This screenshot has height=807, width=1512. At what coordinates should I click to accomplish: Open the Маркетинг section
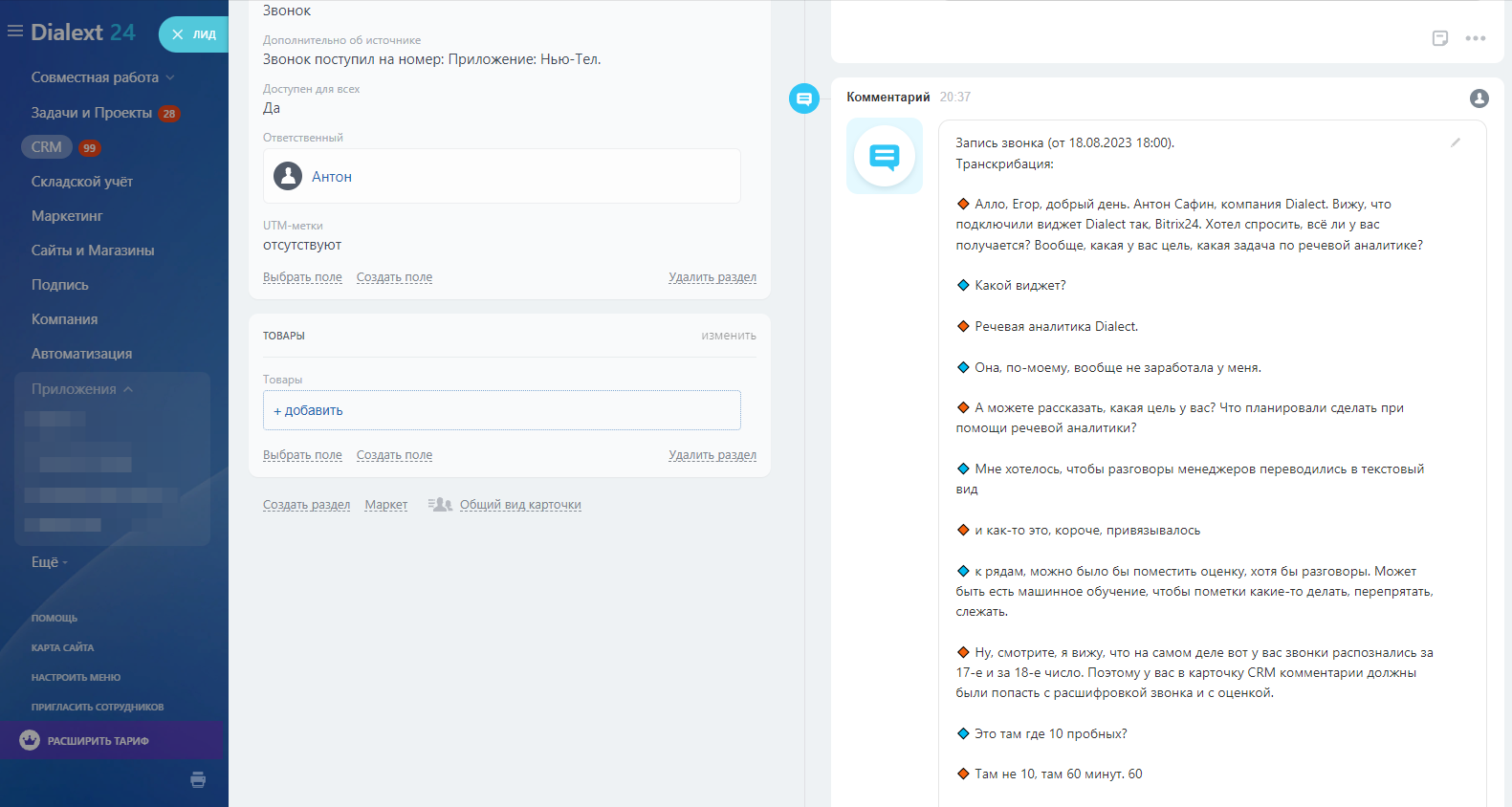coord(67,216)
